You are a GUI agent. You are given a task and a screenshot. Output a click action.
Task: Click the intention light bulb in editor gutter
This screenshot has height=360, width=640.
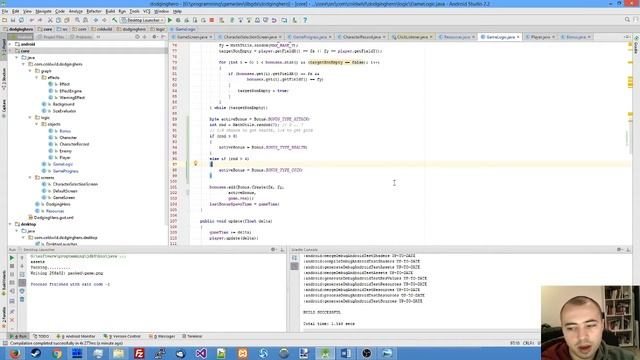coord(196,163)
